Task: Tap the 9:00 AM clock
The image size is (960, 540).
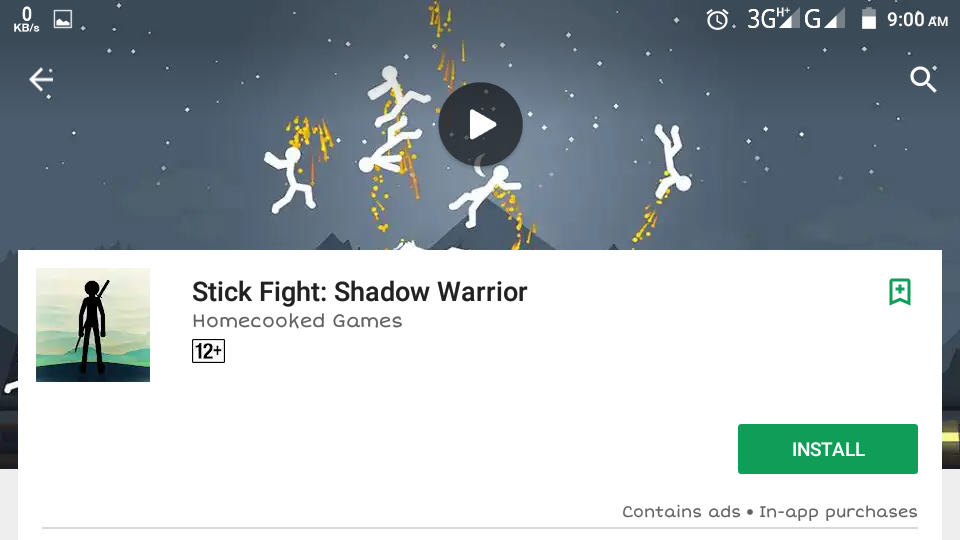Action: click(x=917, y=20)
